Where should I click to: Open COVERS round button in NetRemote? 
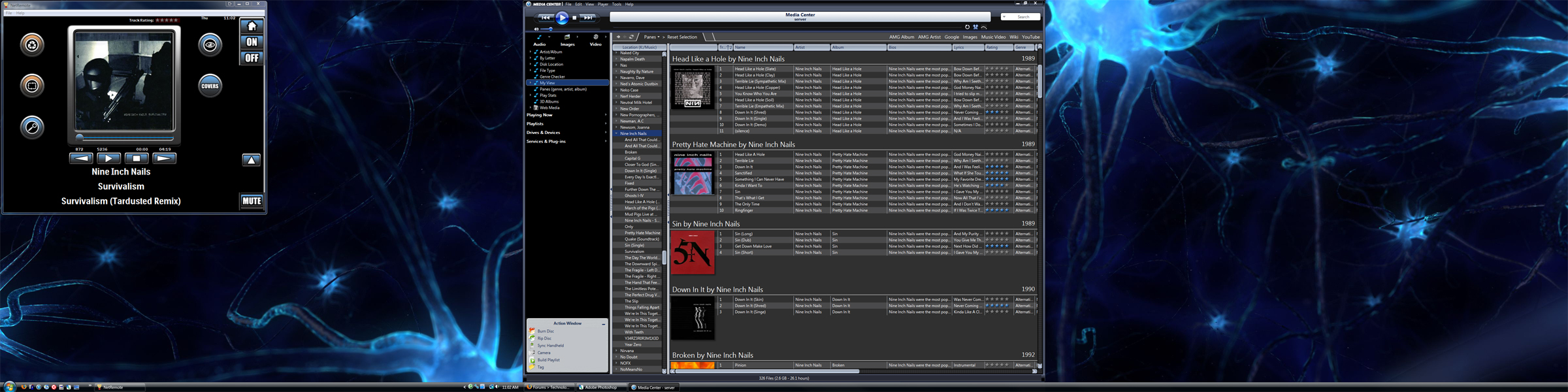point(210,86)
